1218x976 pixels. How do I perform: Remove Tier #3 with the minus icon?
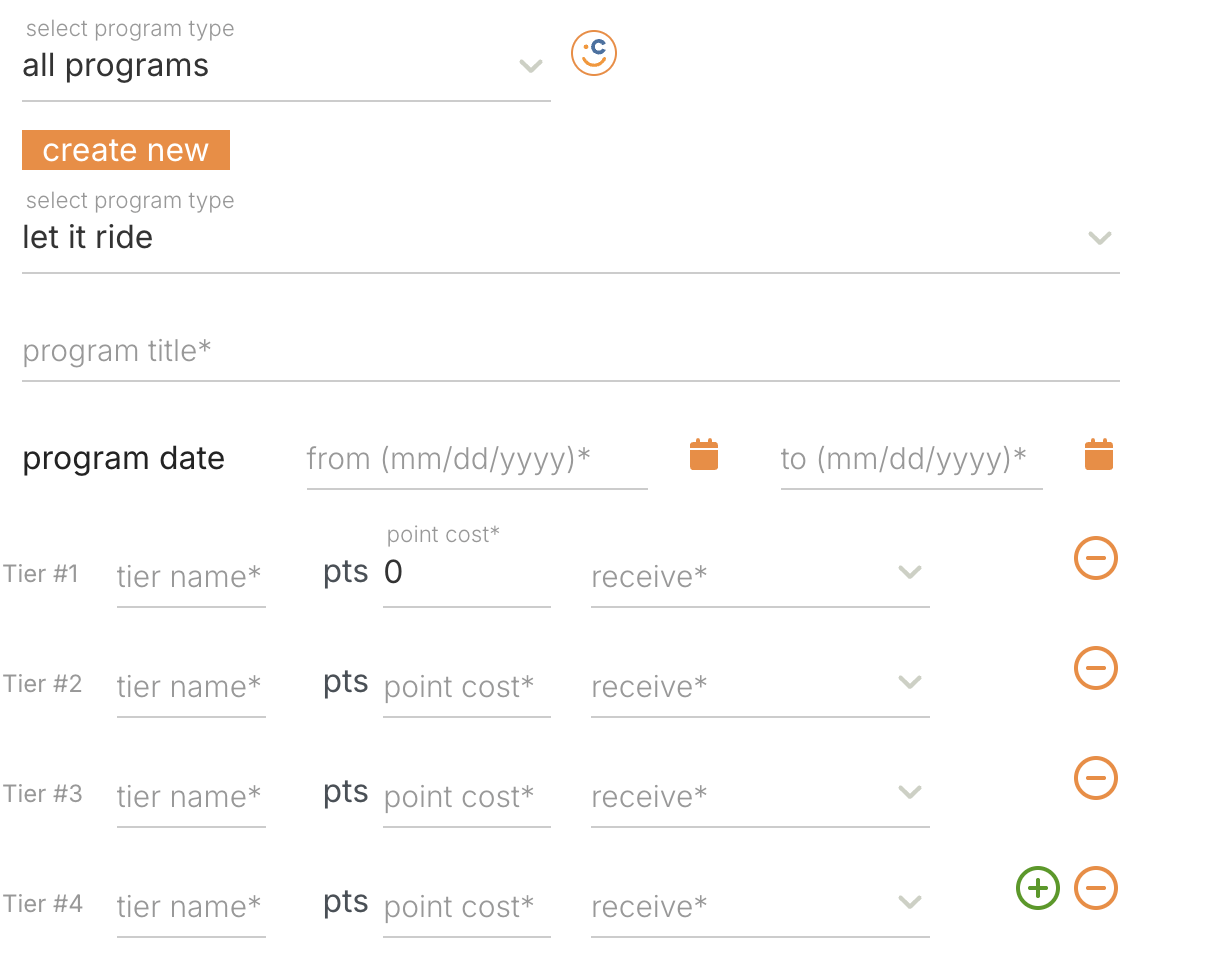1095,778
